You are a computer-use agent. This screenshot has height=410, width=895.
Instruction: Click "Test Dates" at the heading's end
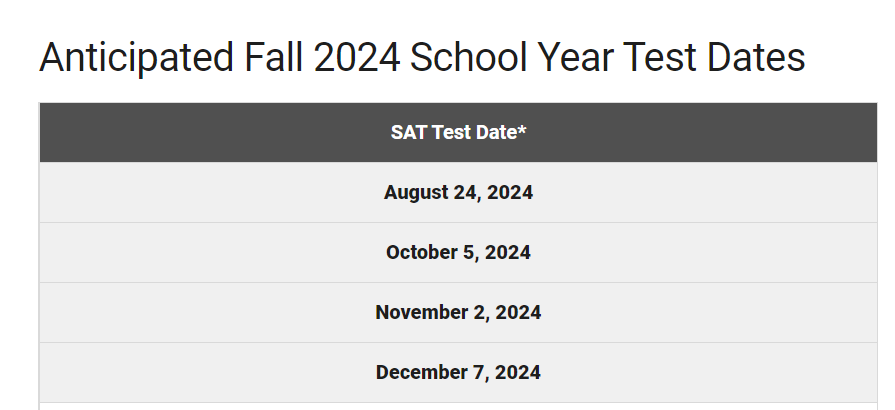point(714,58)
